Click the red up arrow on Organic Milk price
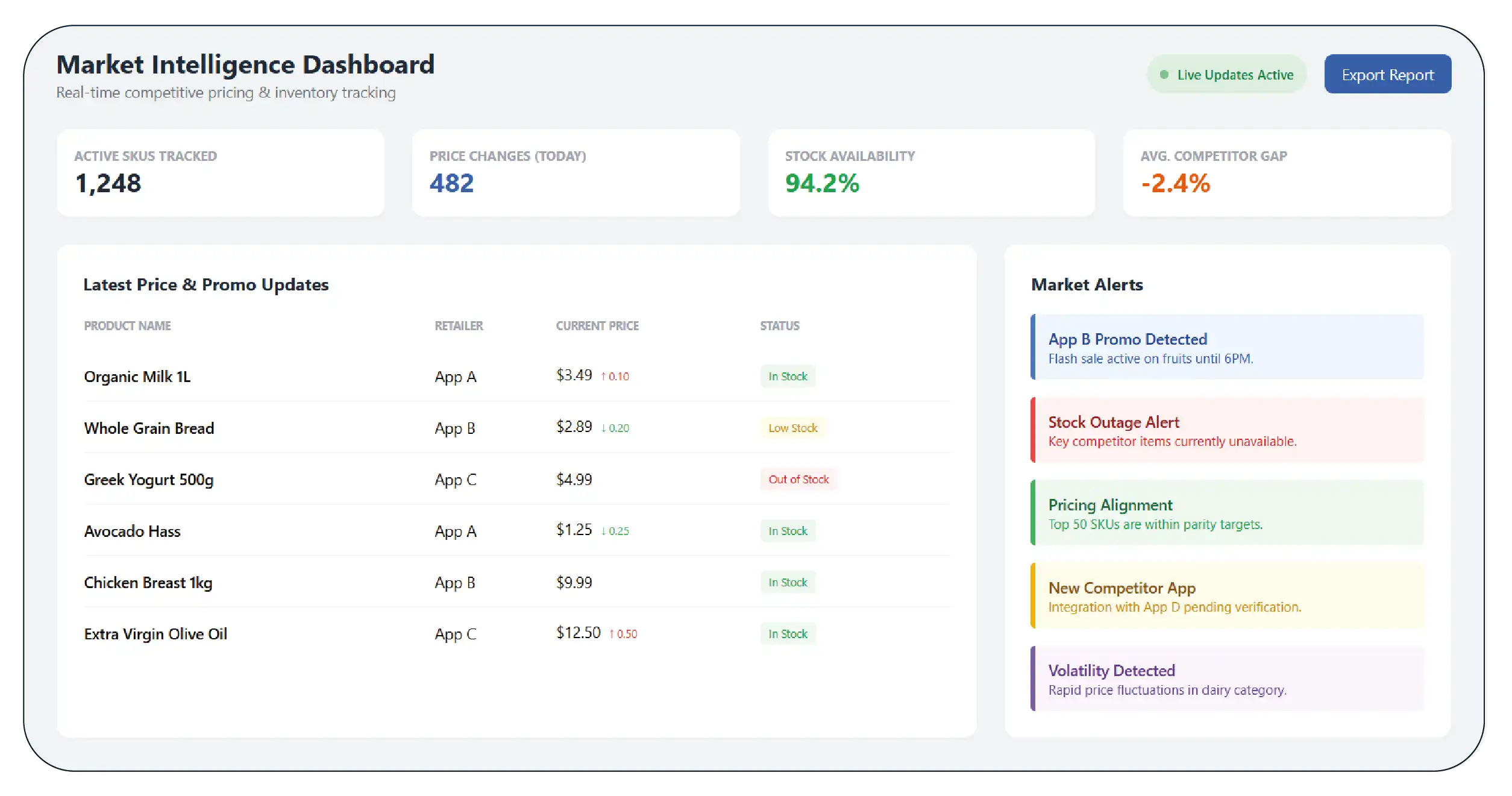The height and width of the screenshot is (796, 1512). click(603, 377)
